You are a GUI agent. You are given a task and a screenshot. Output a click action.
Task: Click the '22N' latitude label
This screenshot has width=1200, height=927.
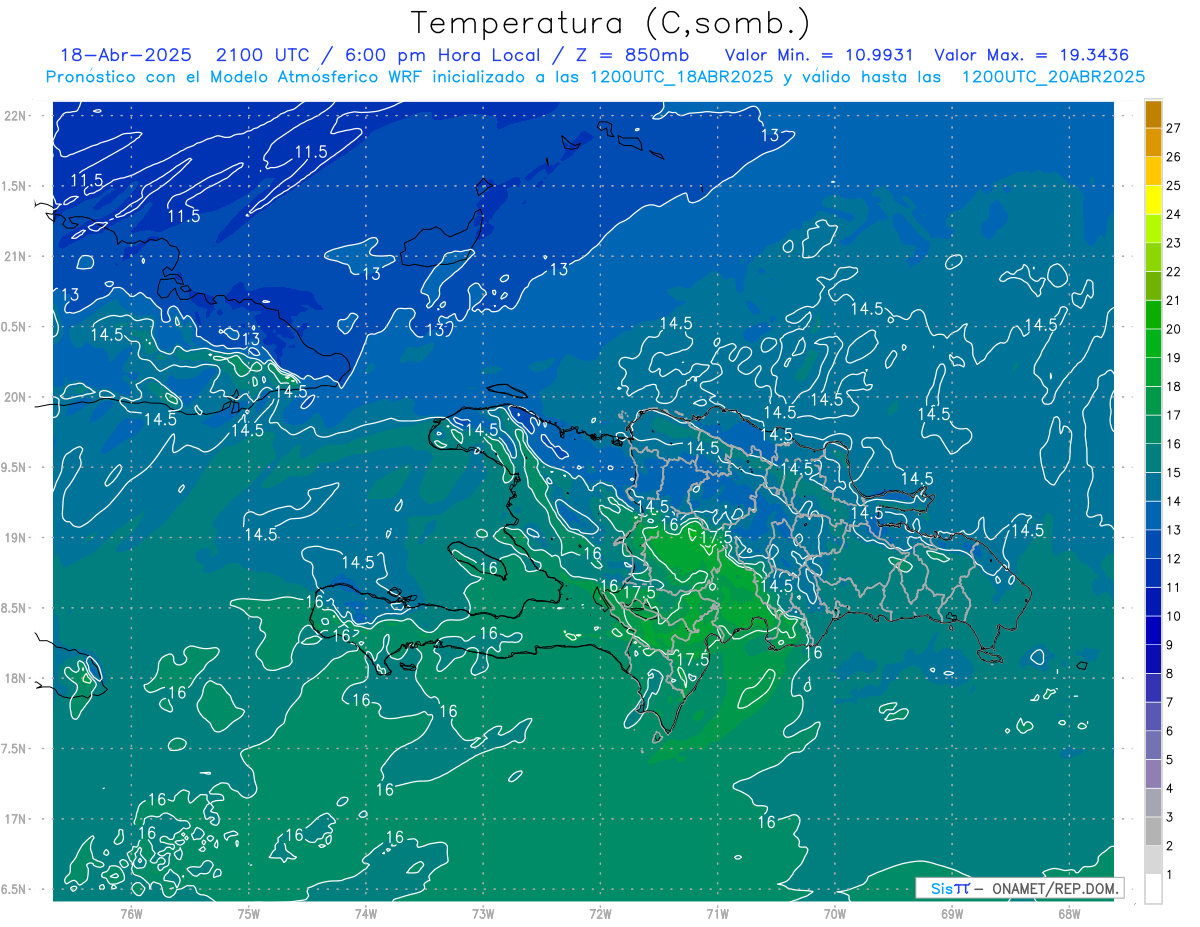pos(17,115)
